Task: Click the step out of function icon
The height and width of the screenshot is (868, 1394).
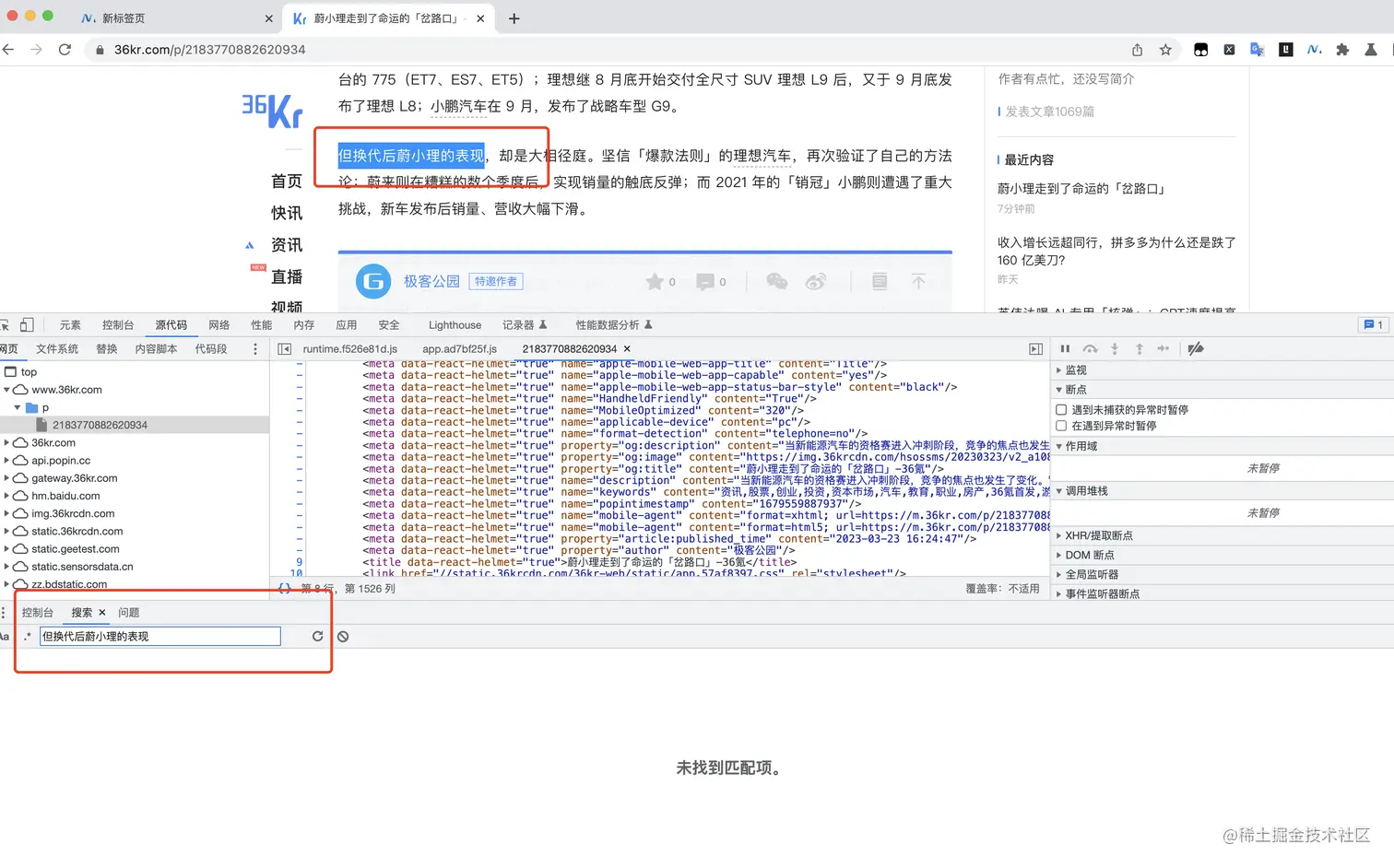Action: pos(1140,348)
